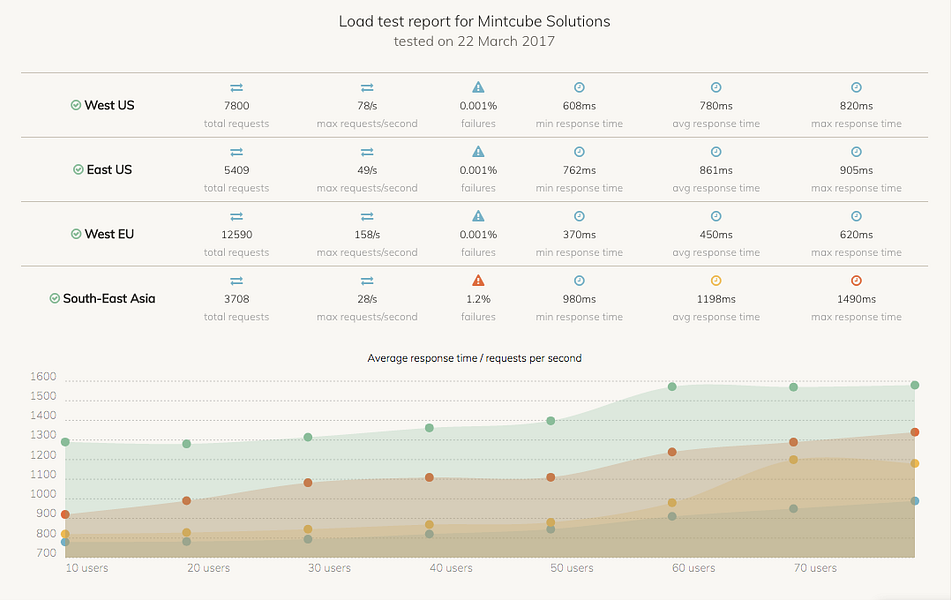Click the 700 y-axis label
This screenshot has height=600, width=951.
pos(46,553)
